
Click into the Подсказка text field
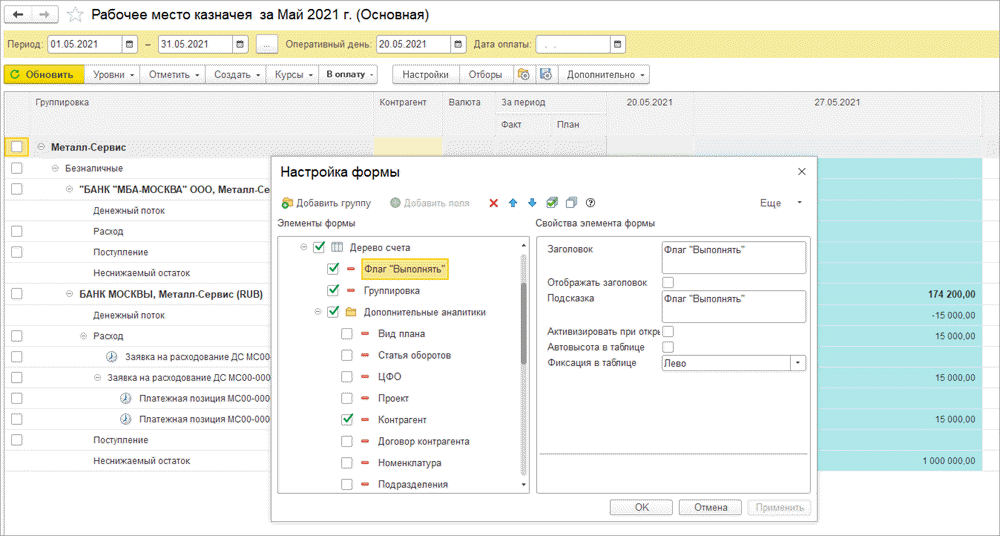pyautogui.click(x=733, y=306)
